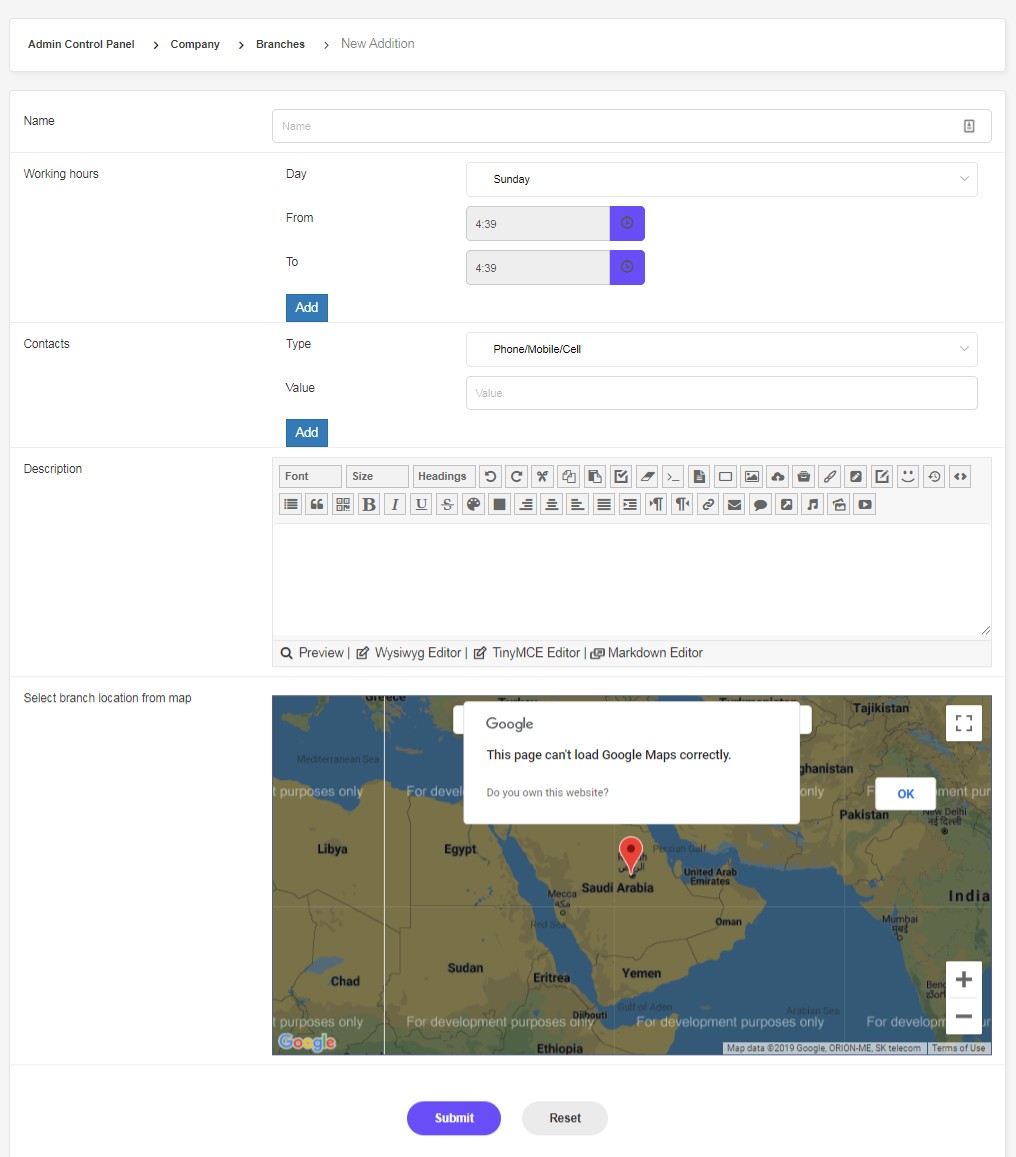Open Terms of Use link on map
Screen dimensions: 1016x1157
tap(958, 1048)
